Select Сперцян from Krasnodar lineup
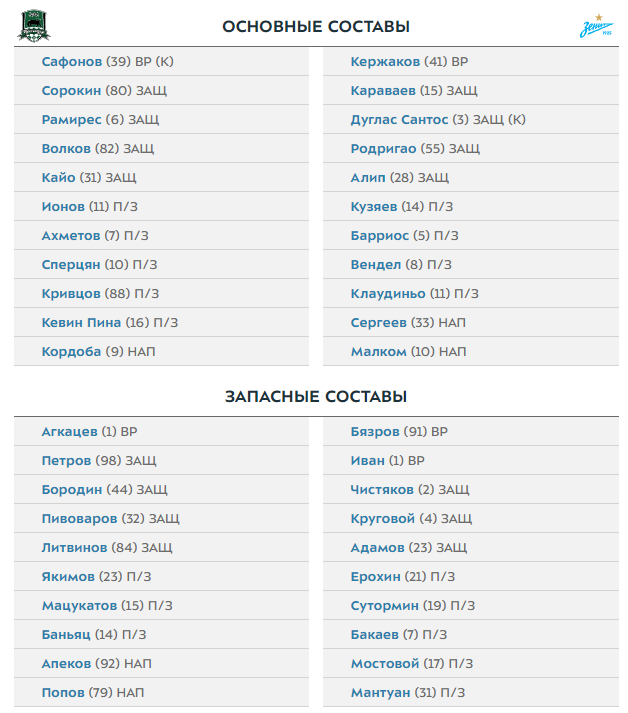Viewport: 628px width, 713px height. coord(71,265)
